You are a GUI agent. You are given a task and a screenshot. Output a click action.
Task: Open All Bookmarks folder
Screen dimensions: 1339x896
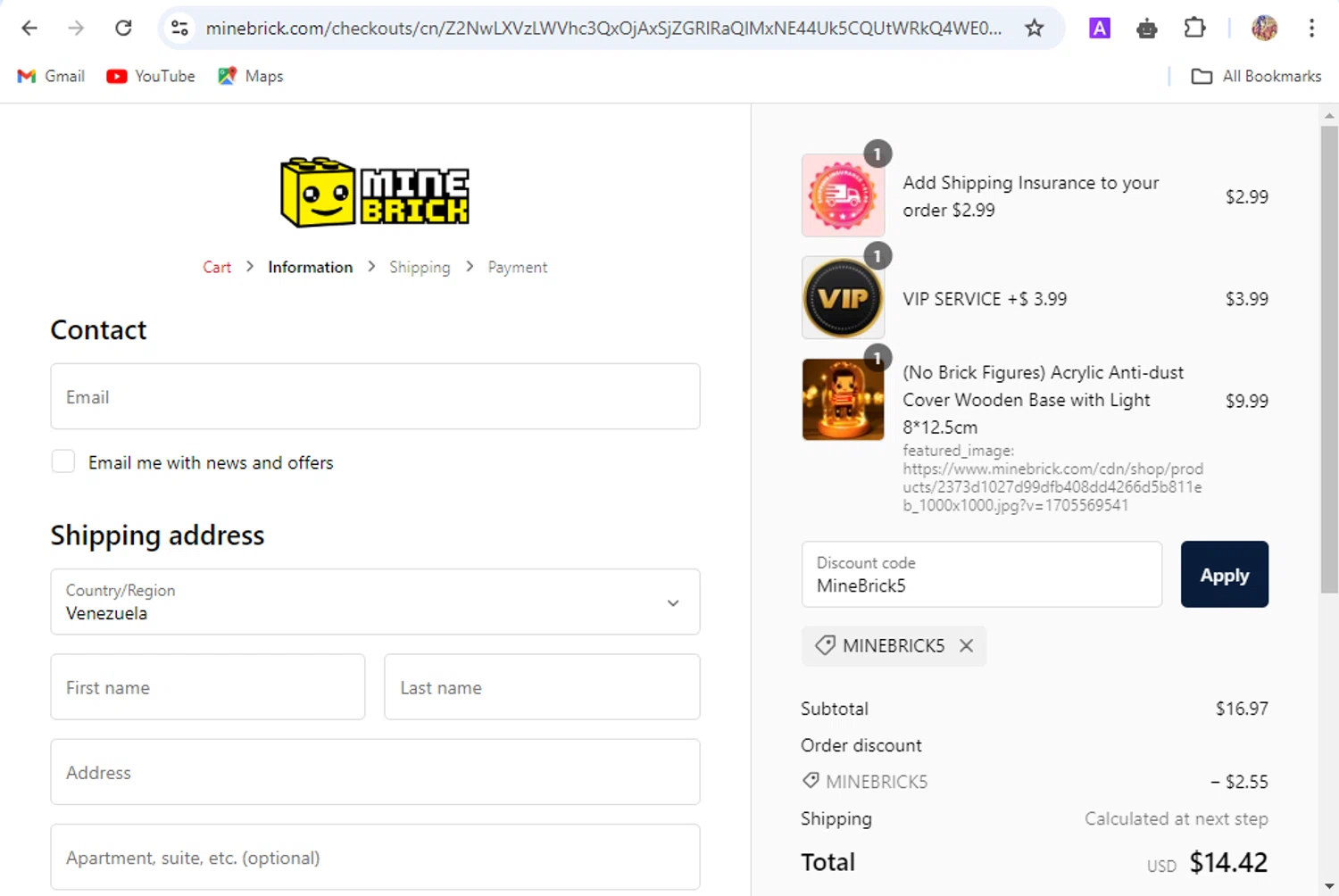point(1256,77)
